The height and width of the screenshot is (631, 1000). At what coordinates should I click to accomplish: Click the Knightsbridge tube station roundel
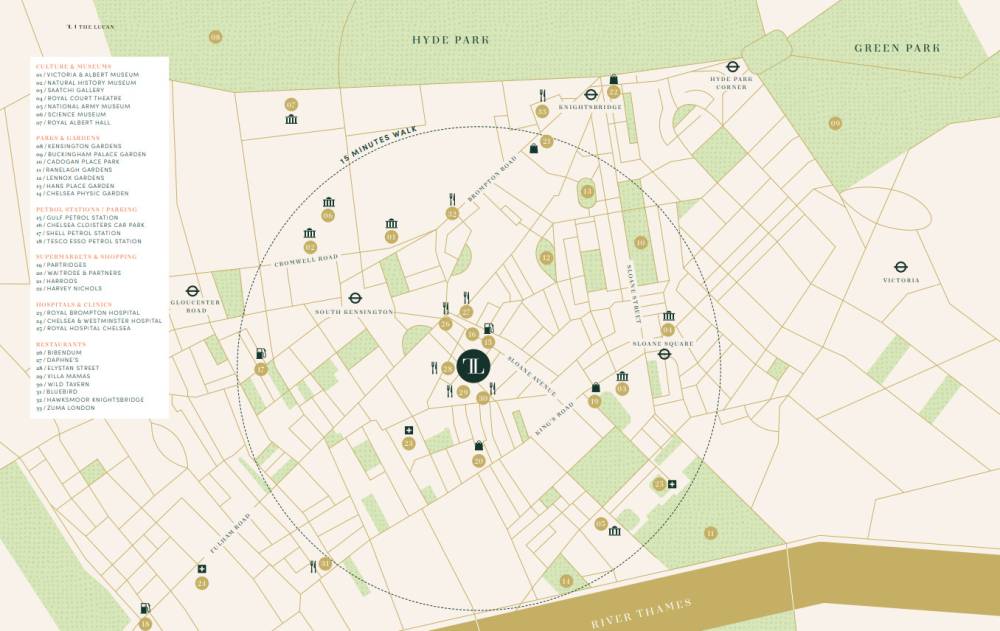coord(591,94)
